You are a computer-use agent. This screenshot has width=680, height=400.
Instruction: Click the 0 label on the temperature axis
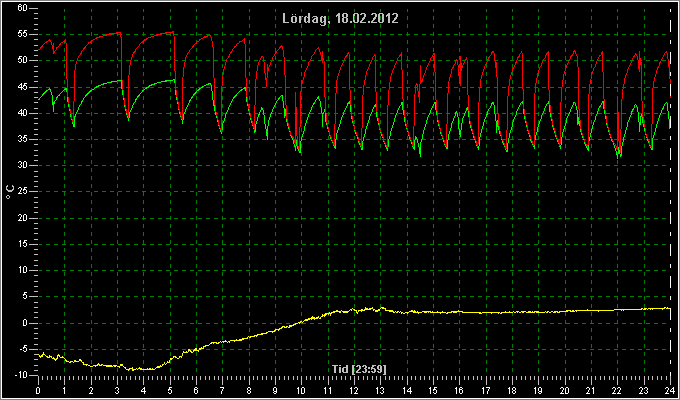pyautogui.click(x=25, y=322)
